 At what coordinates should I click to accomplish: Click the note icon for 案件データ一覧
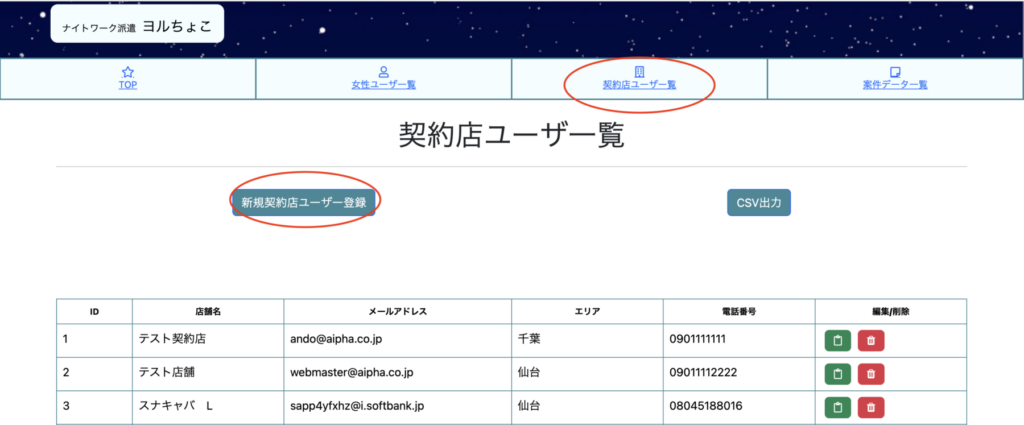pyautogui.click(x=895, y=72)
